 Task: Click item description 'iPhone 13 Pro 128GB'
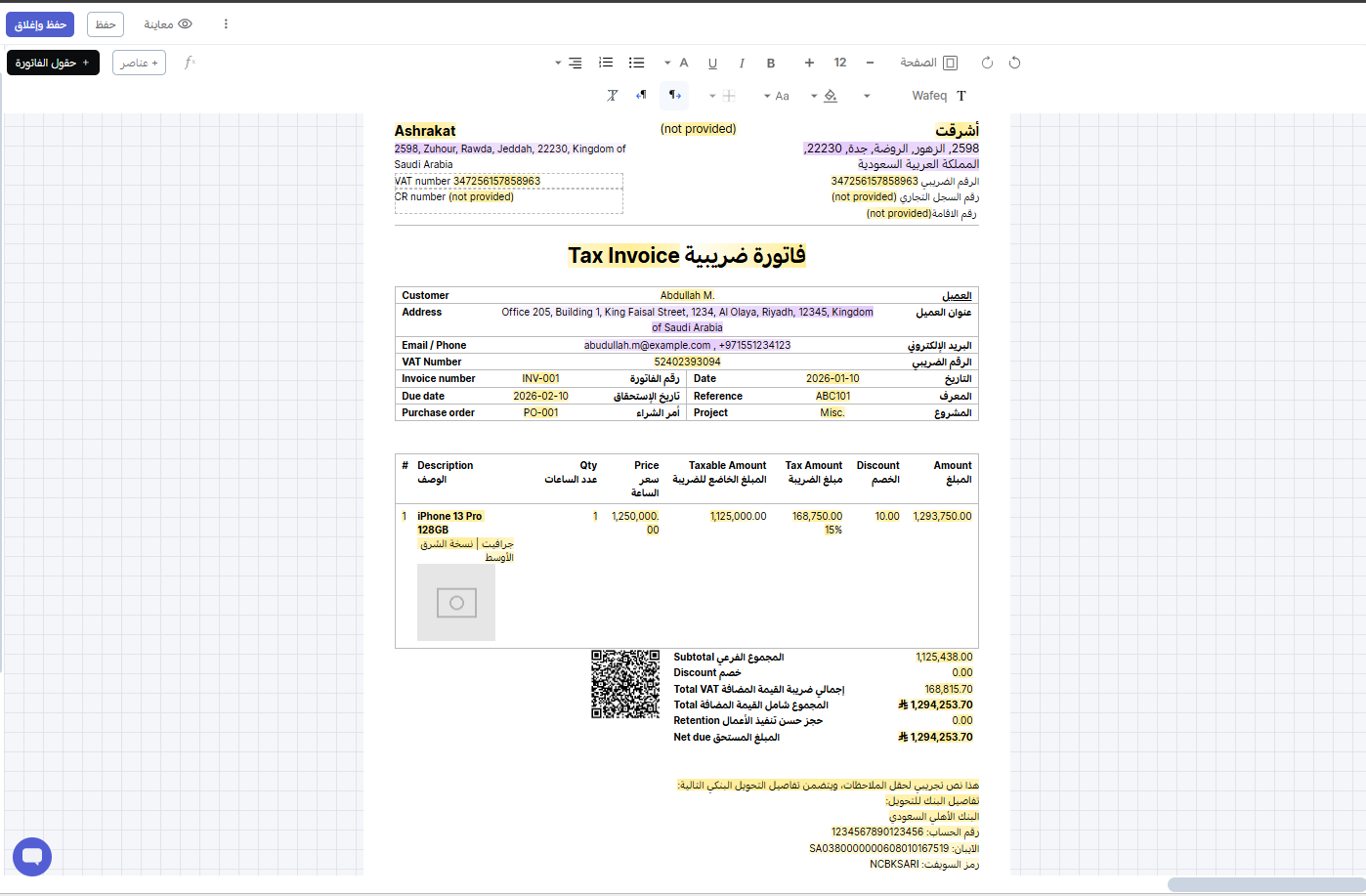click(449, 523)
